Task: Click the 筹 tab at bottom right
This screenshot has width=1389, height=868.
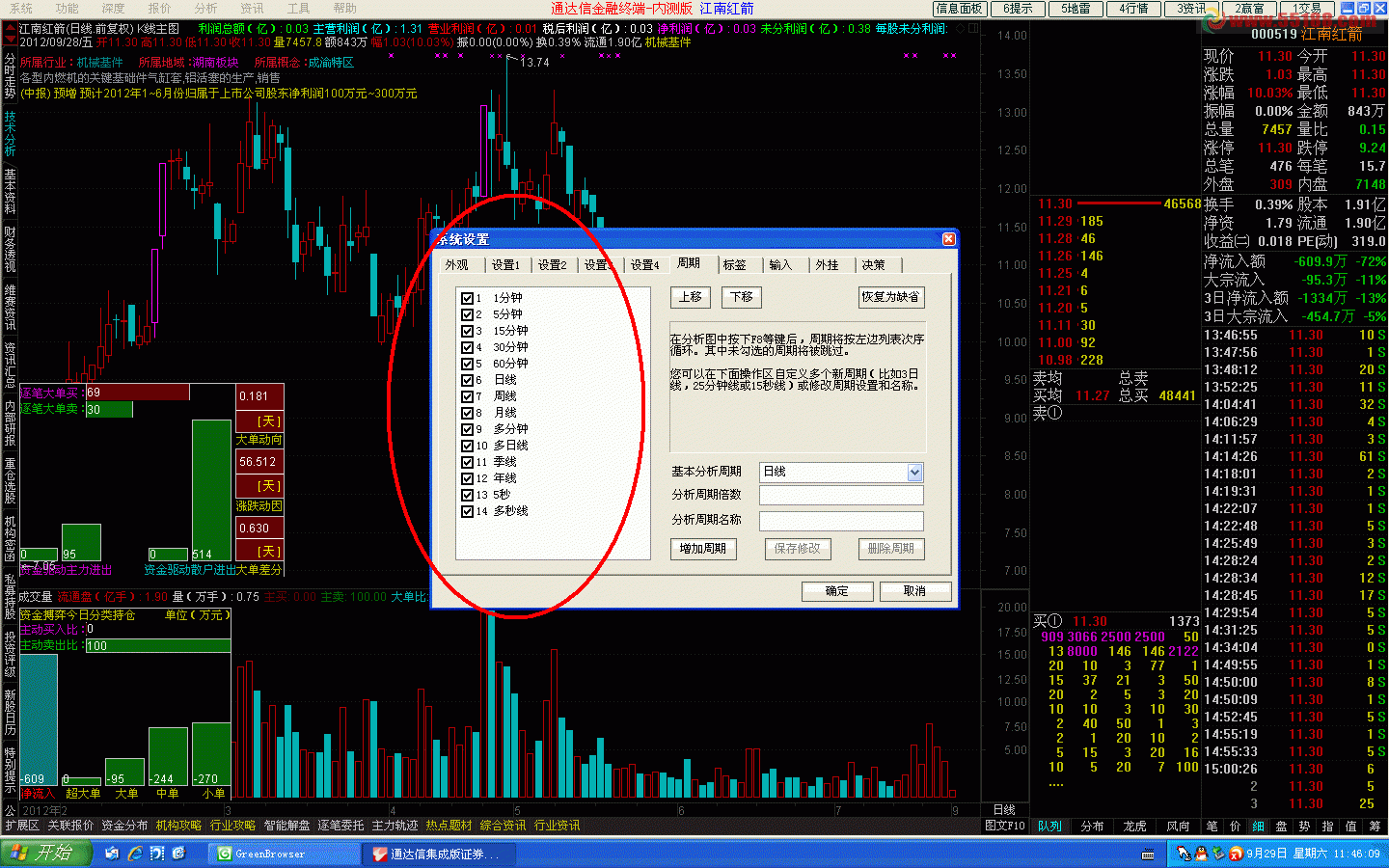Action: click(1374, 827)
